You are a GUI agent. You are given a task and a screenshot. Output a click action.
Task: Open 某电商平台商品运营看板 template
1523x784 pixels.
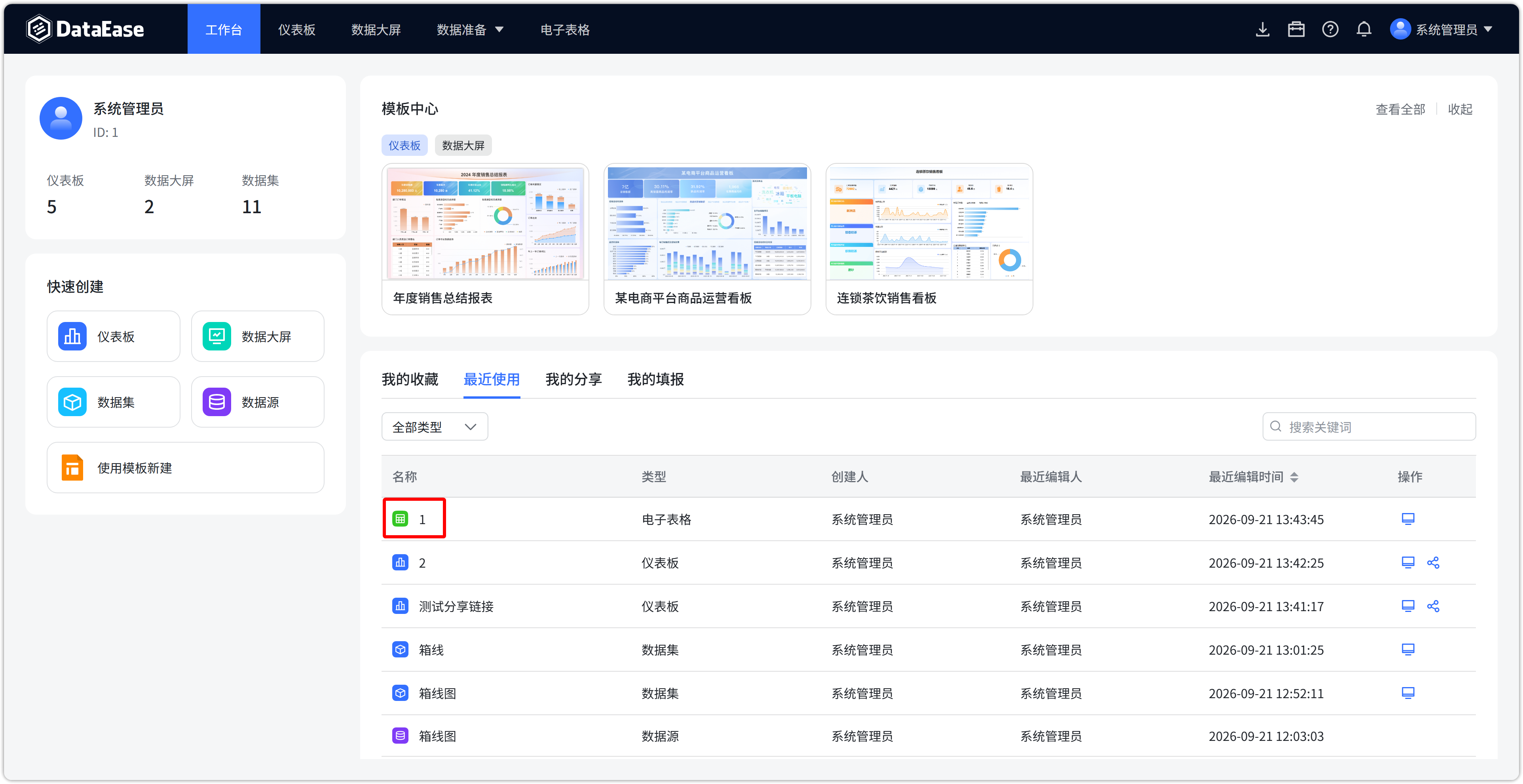coord(707,239)
